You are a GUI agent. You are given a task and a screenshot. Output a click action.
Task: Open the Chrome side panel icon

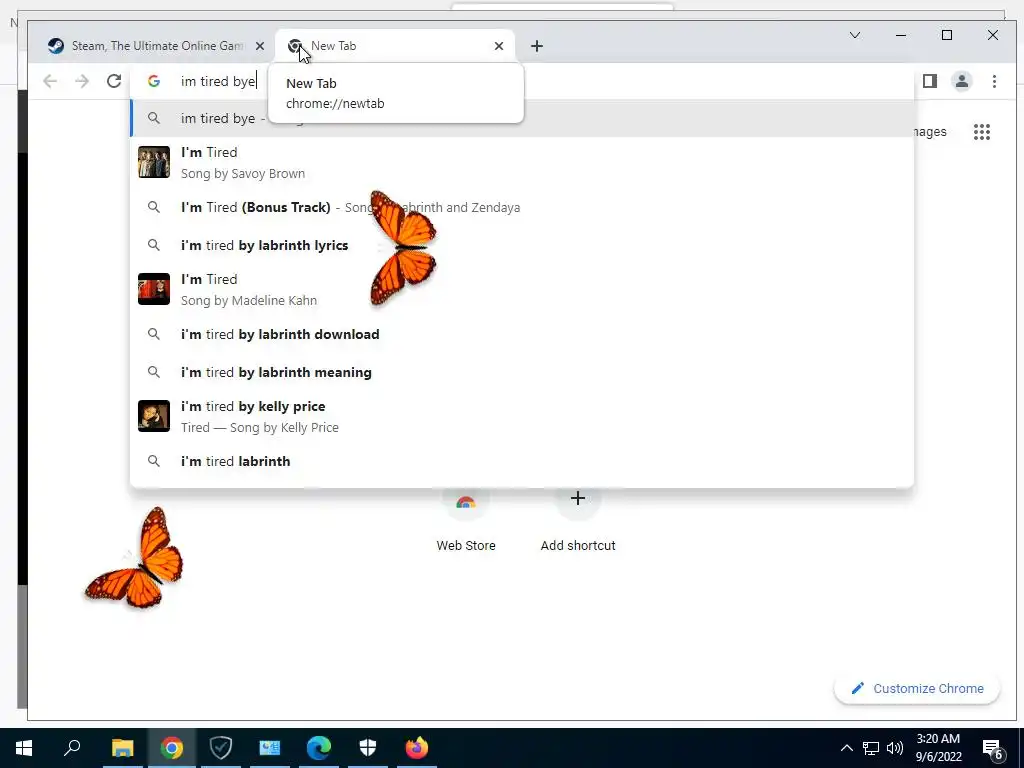[x=929, y=81]
